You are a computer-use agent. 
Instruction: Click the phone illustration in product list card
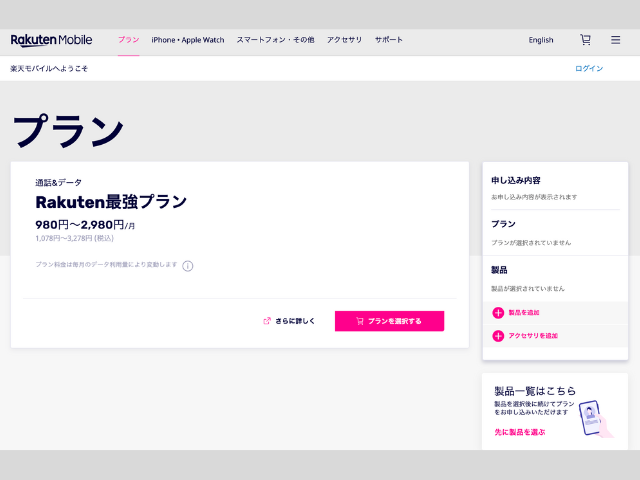[x=595, y=419]
